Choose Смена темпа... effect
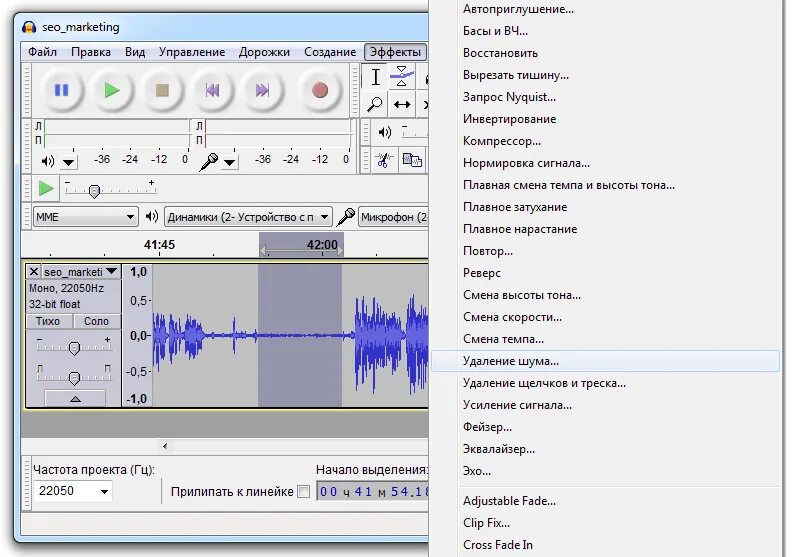 point(605,339)
